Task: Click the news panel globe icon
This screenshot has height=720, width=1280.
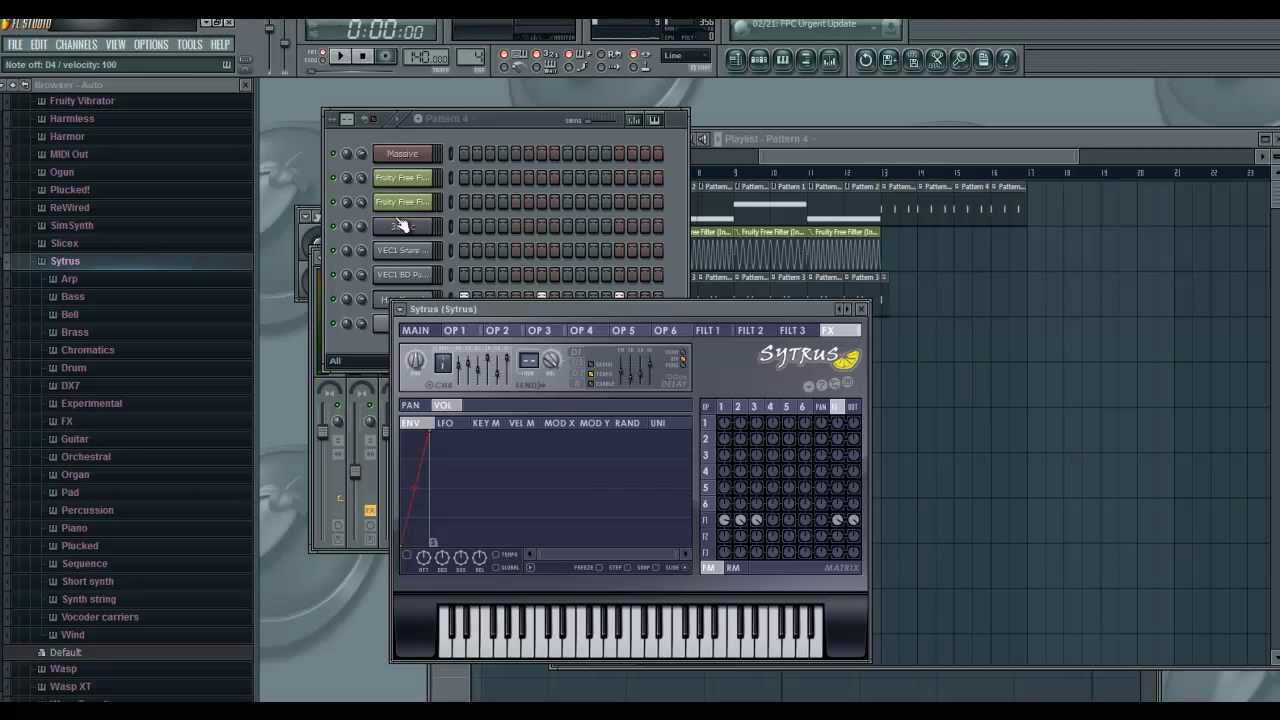Action: [x=740, y=25]
